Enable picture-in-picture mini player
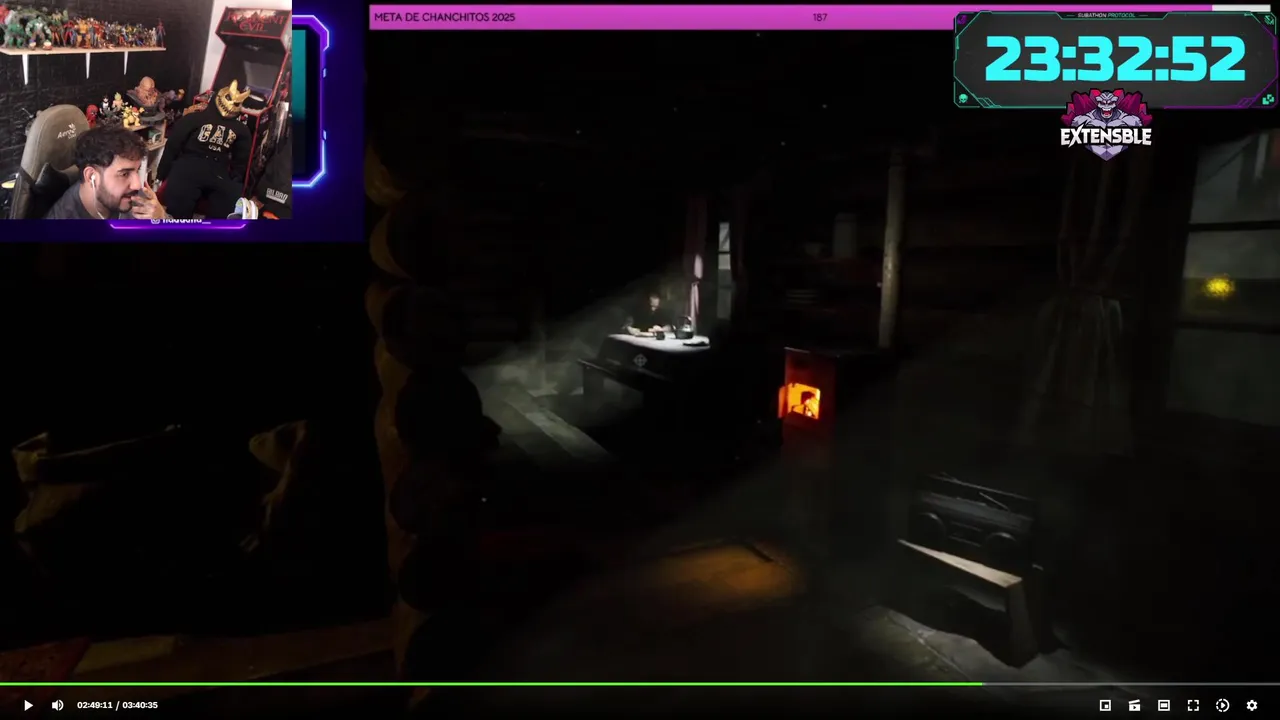The height and width of the screenshot is (720, 1280). coord(1105,705)
